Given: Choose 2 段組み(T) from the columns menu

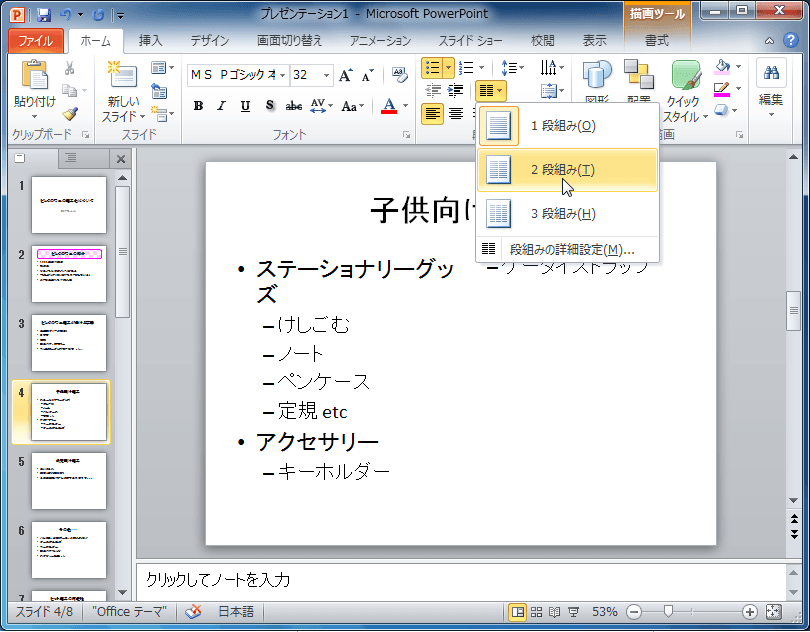Looking at the screenshot, I should tap(567, 170).
